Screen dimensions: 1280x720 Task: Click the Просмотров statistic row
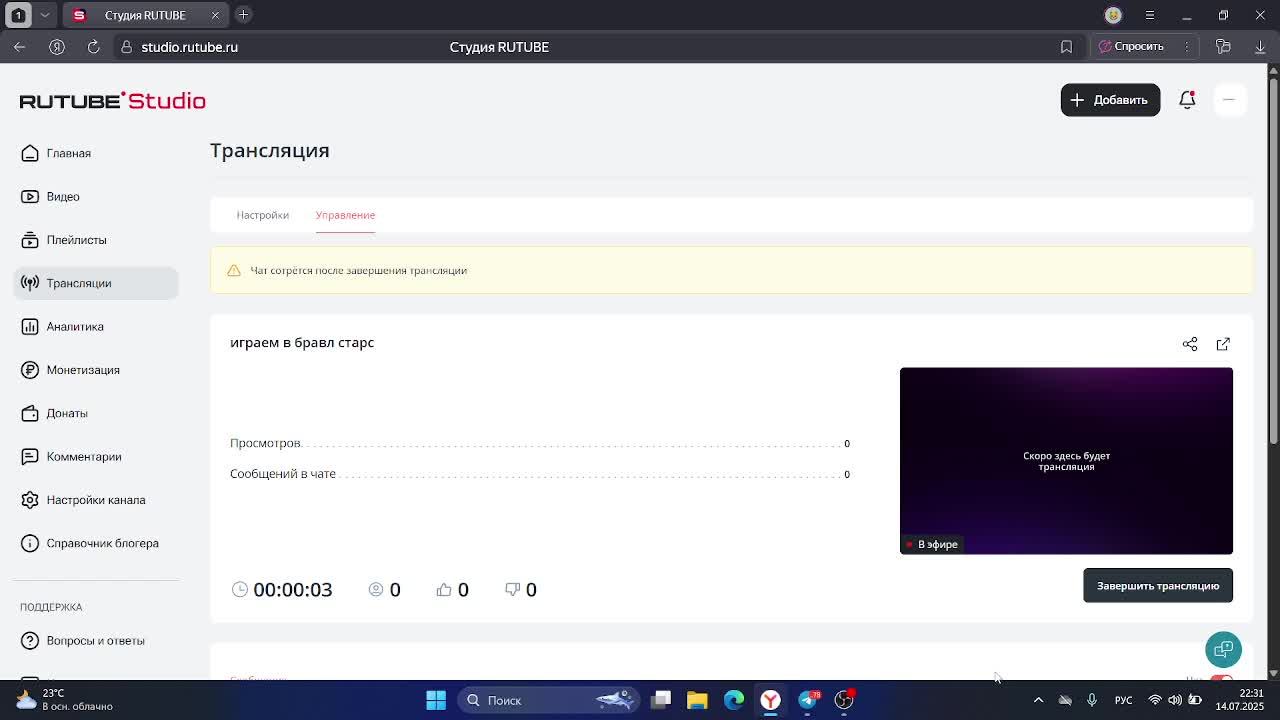(x=540, y=443)
